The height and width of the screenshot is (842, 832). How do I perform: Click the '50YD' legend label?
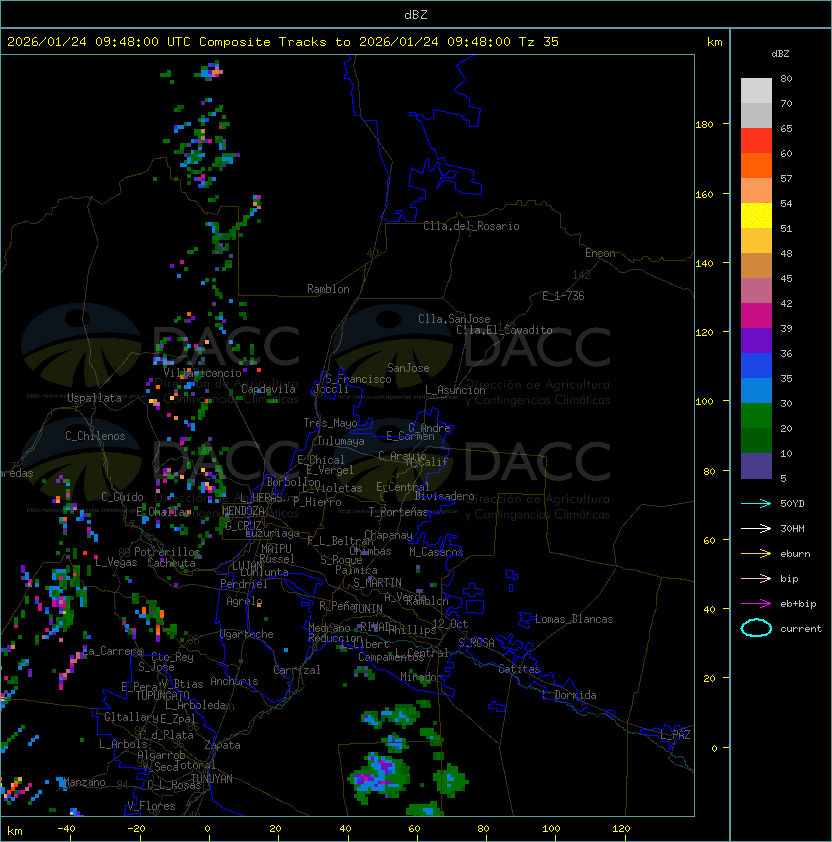pos(792,504)
